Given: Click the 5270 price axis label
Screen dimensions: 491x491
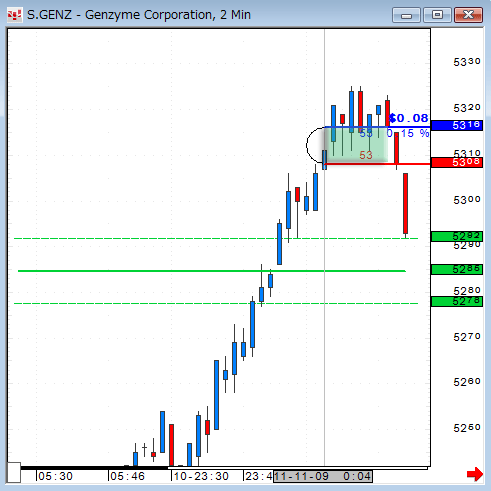Looking at the screenshot, I should tap(467, 337).
